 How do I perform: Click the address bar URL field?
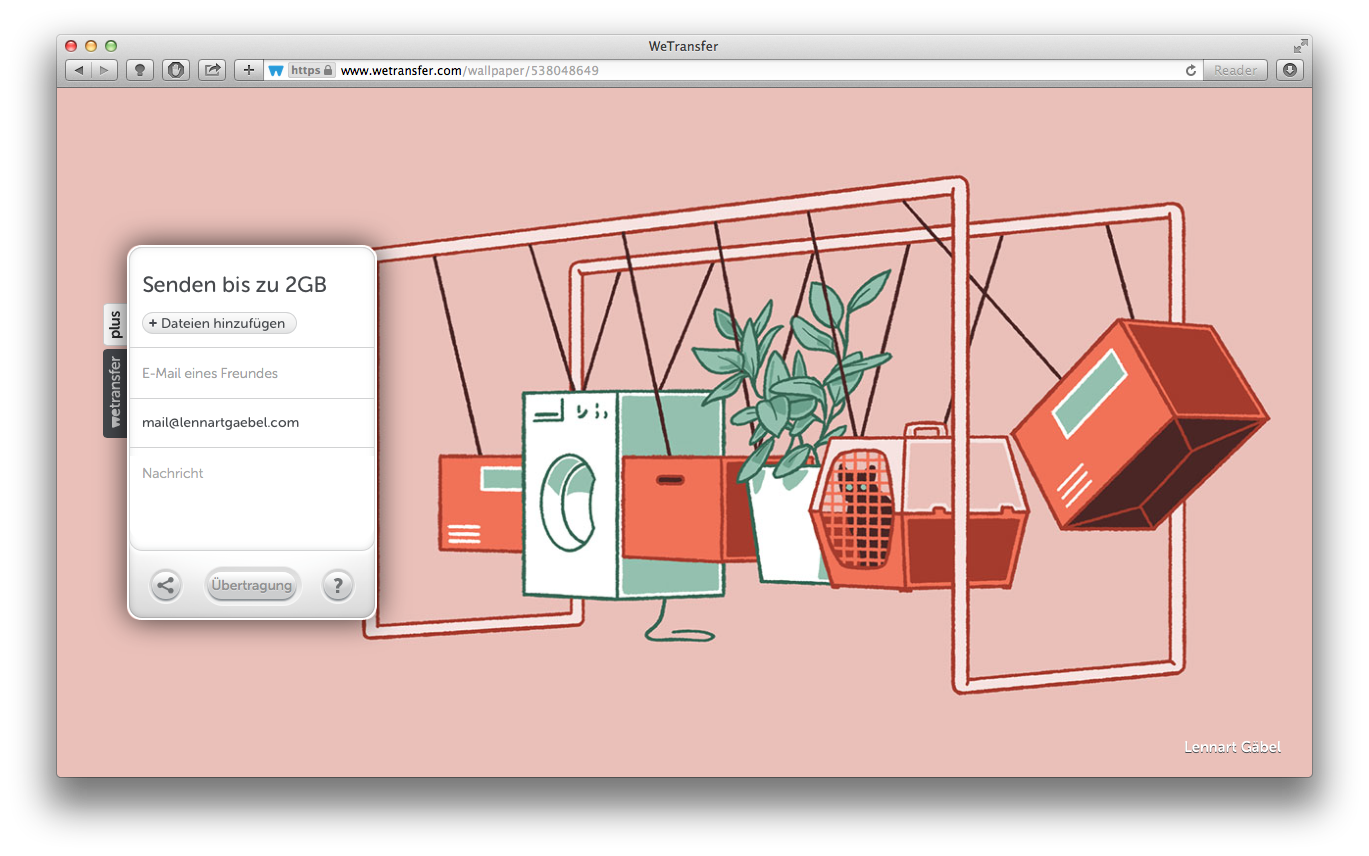click(734, 71)
